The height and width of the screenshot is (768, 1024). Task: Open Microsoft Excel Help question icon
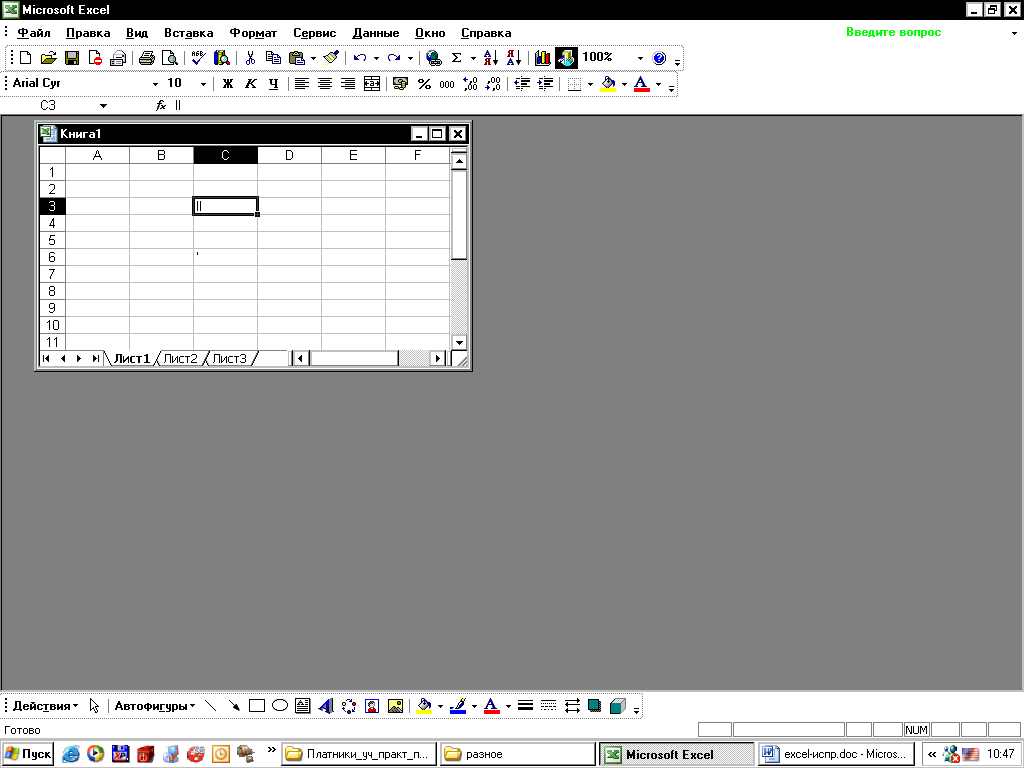tap(660, 58)
